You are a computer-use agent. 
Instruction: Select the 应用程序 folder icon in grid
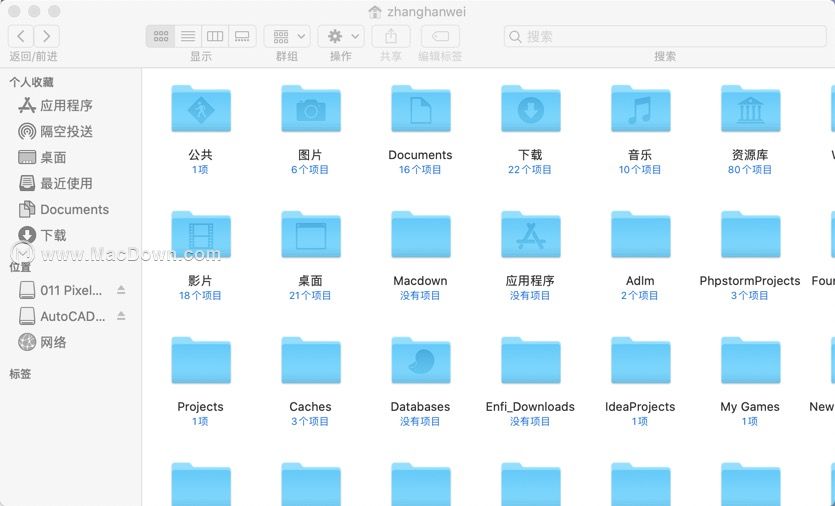[x=531, y=234]
